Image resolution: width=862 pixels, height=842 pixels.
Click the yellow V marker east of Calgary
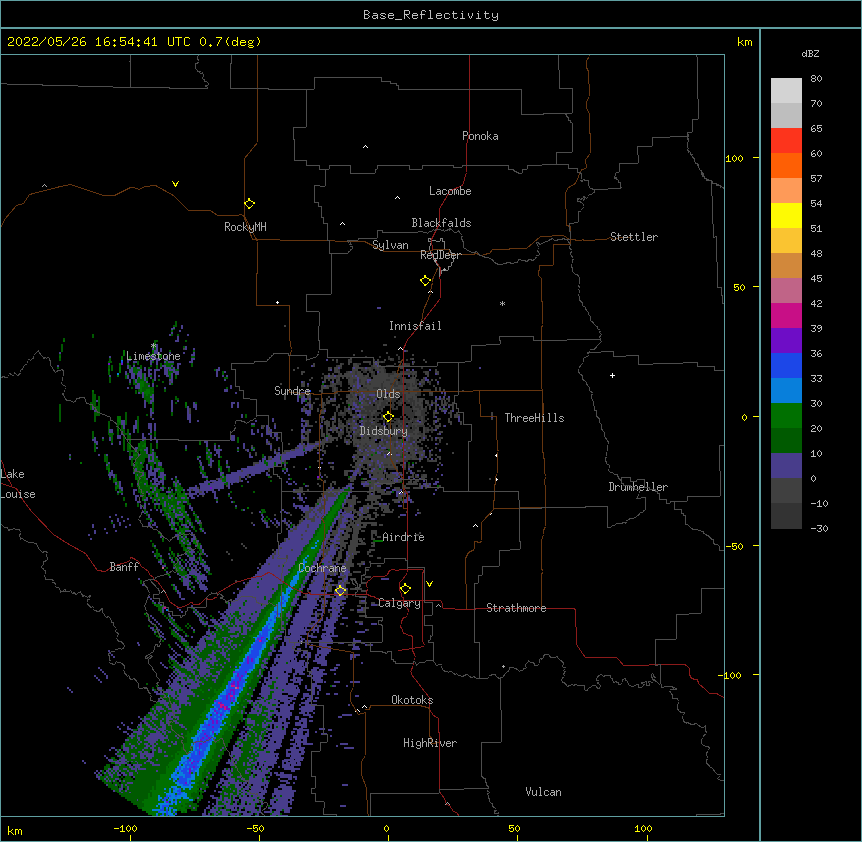pyautogui.click(x=429, y=584)
